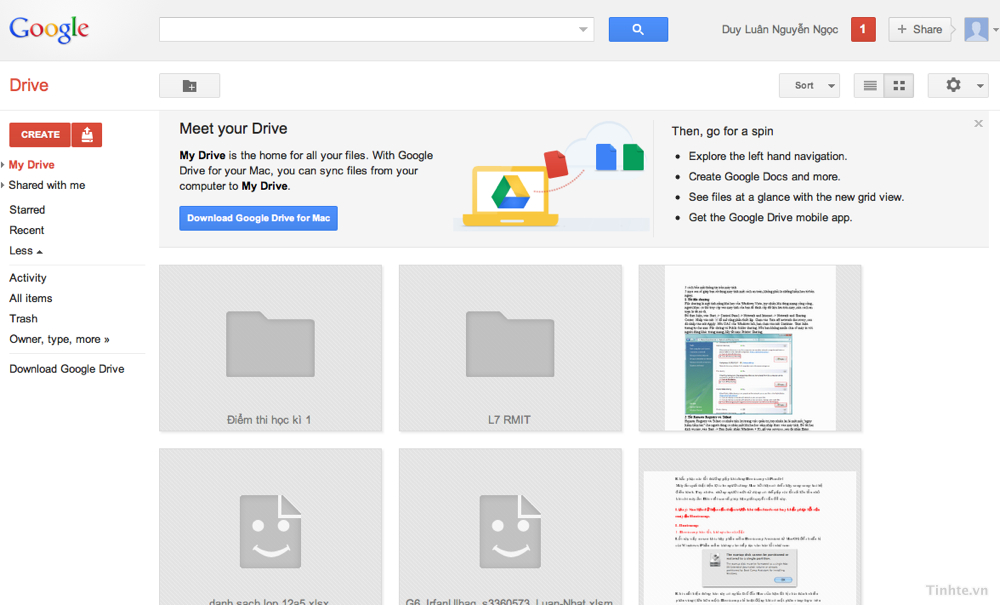Viewport: 1000px width, 605px height.
Task: Switch to grid view
Action: pos(899,85)
